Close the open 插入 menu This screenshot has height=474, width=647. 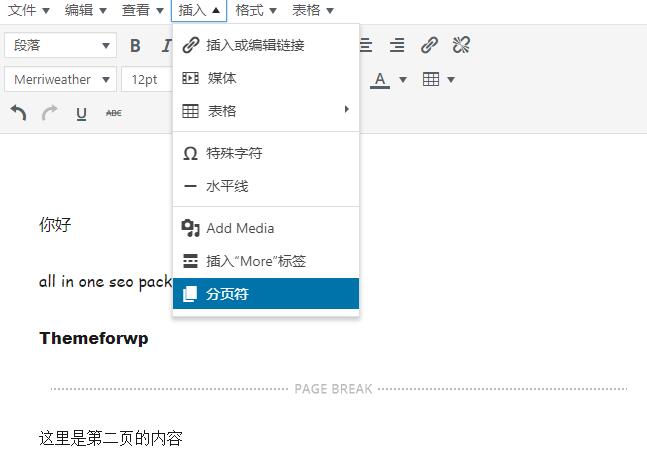pos(199,10)
